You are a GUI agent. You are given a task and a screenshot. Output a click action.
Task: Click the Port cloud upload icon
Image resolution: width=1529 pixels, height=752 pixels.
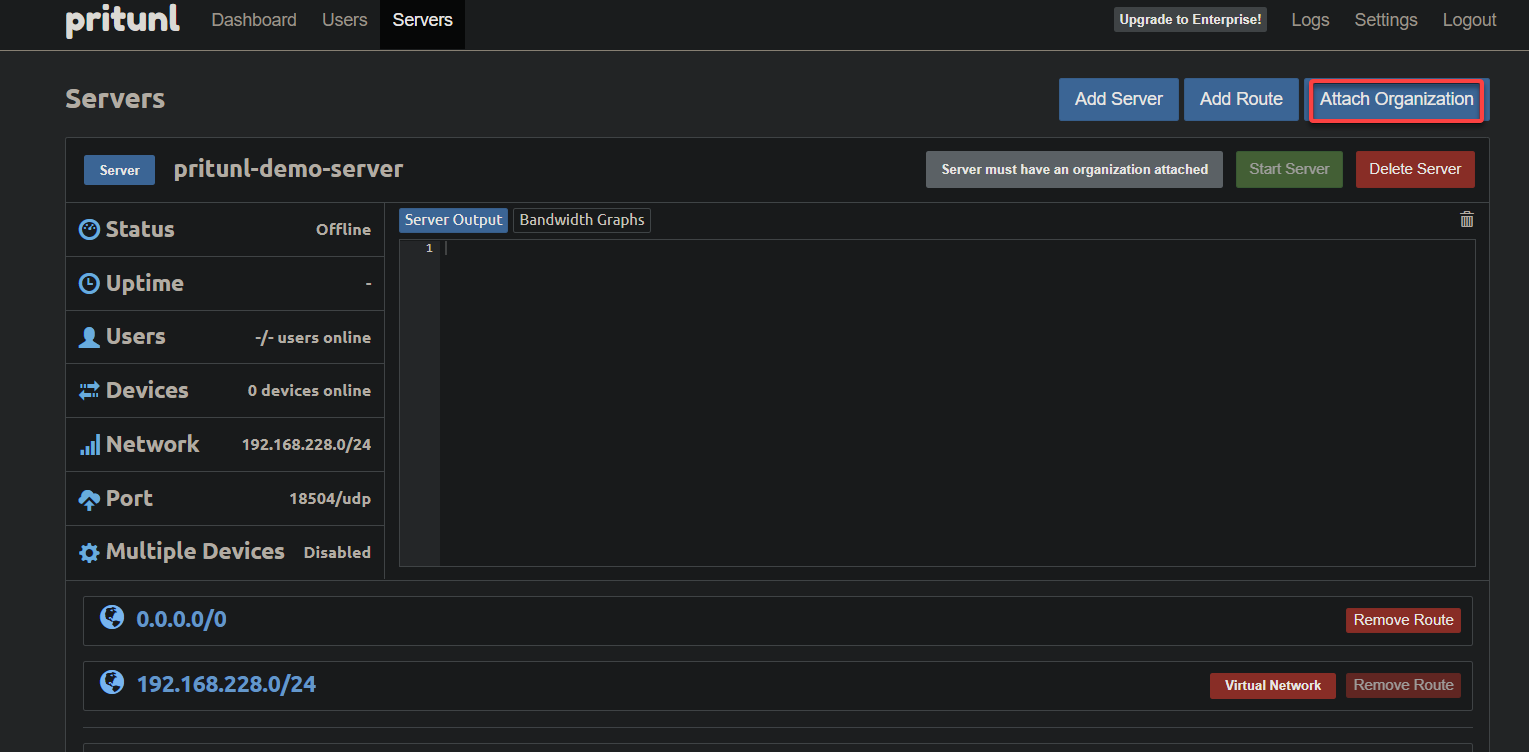pyautogui.click(x=89, y=499)
